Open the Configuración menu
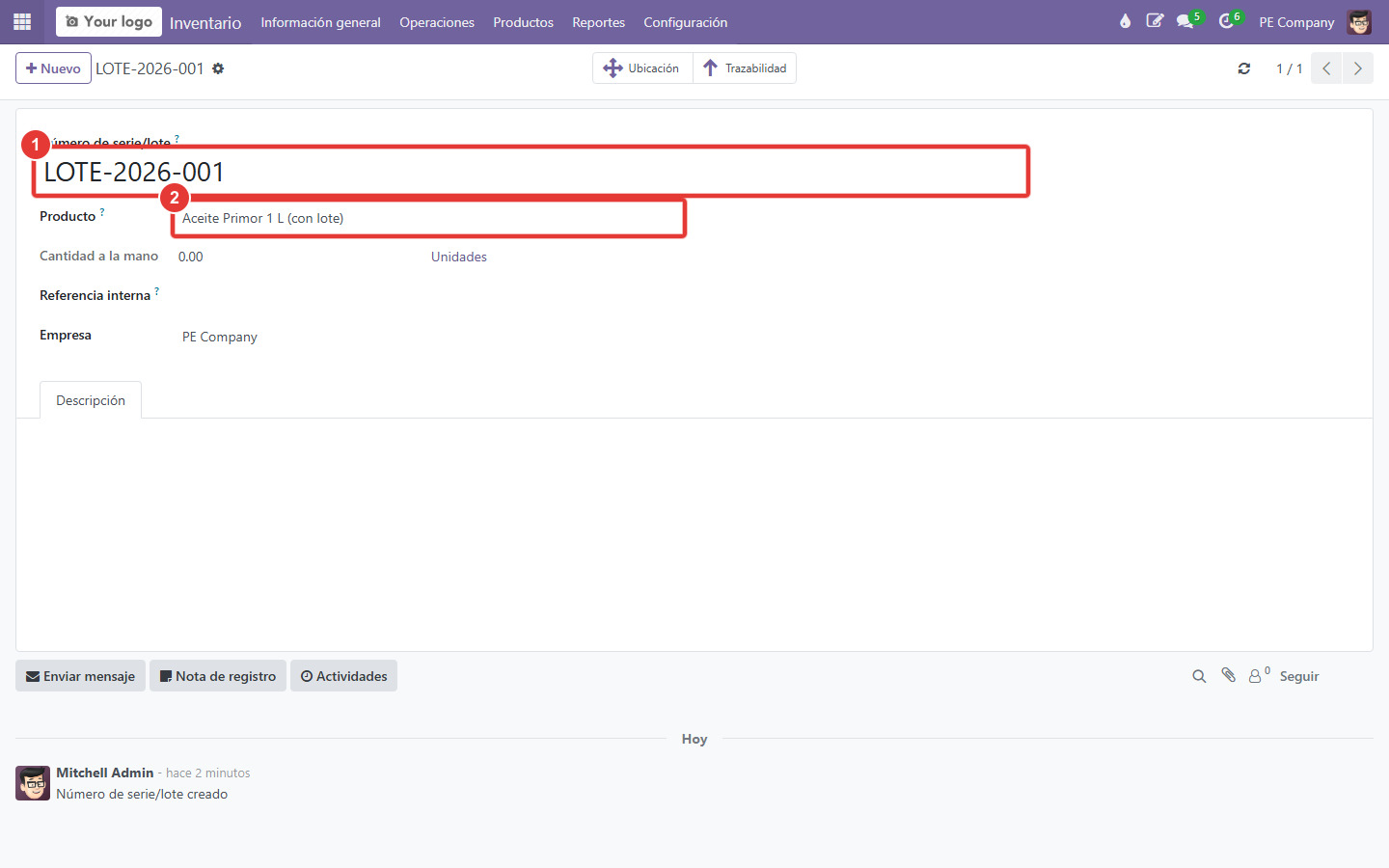 click(x=686, y=22)
